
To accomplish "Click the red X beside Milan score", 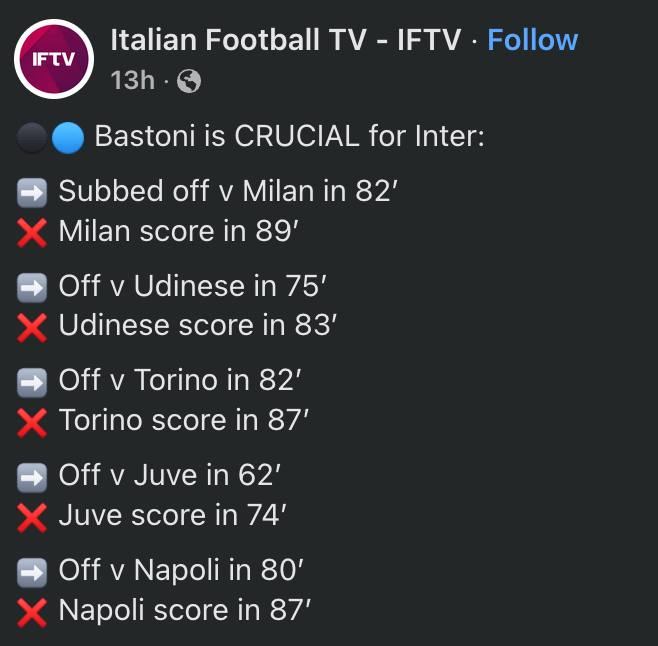I will coord(33,232).
